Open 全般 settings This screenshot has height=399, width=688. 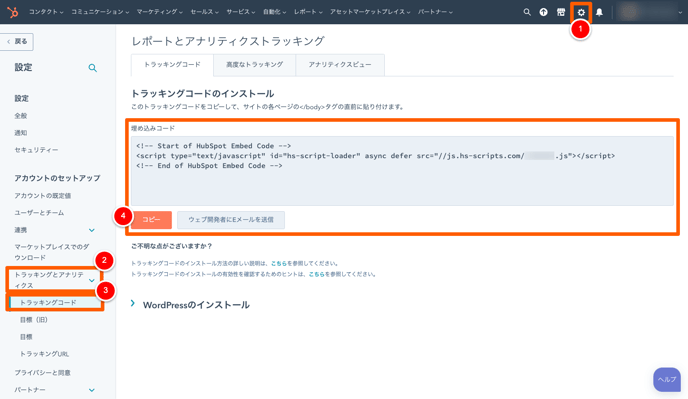(x=21, y=116)
